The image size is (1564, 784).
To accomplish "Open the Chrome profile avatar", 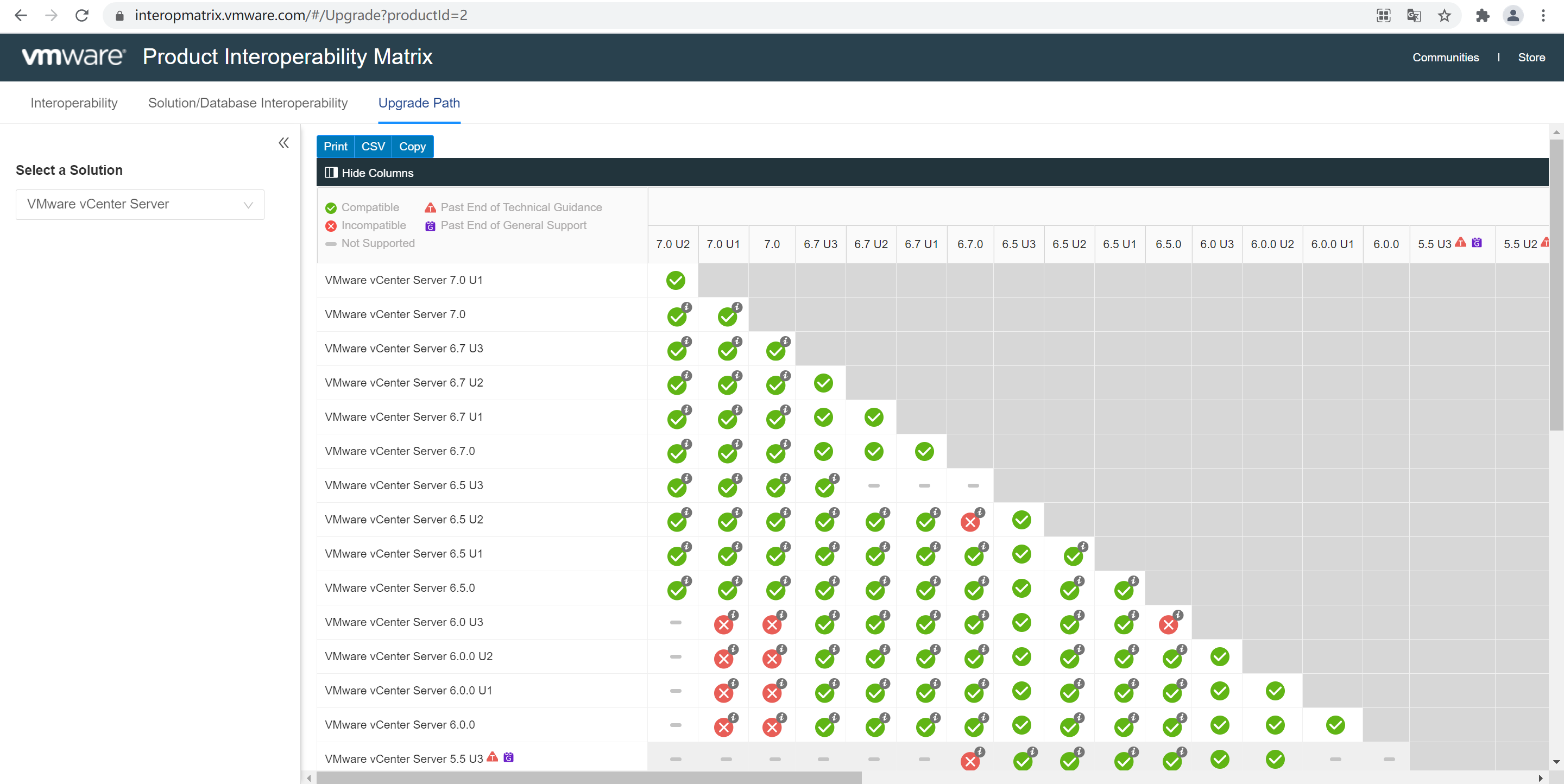I will coord(1513,15).
